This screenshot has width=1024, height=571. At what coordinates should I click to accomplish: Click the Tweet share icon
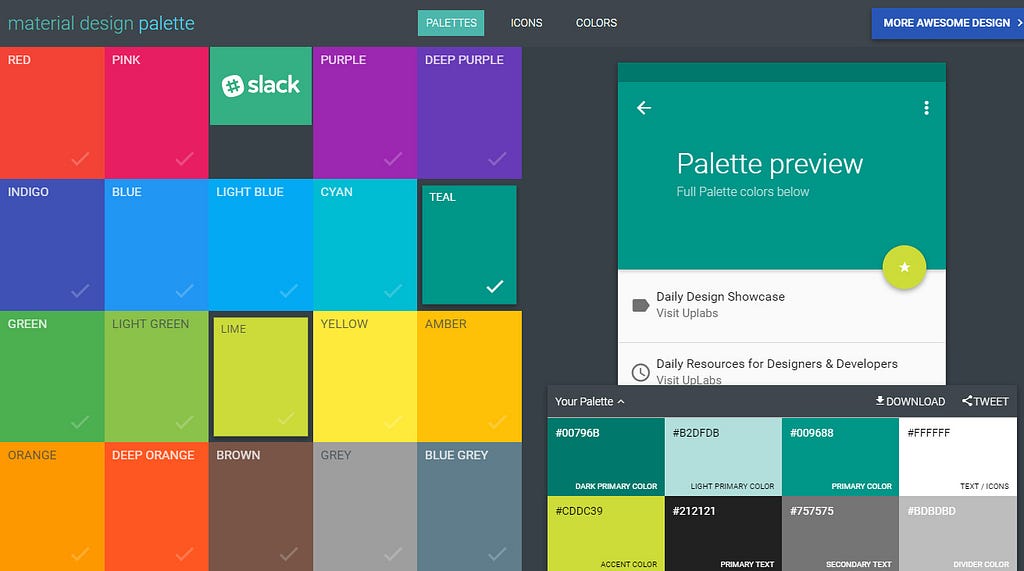pos(967,400)
